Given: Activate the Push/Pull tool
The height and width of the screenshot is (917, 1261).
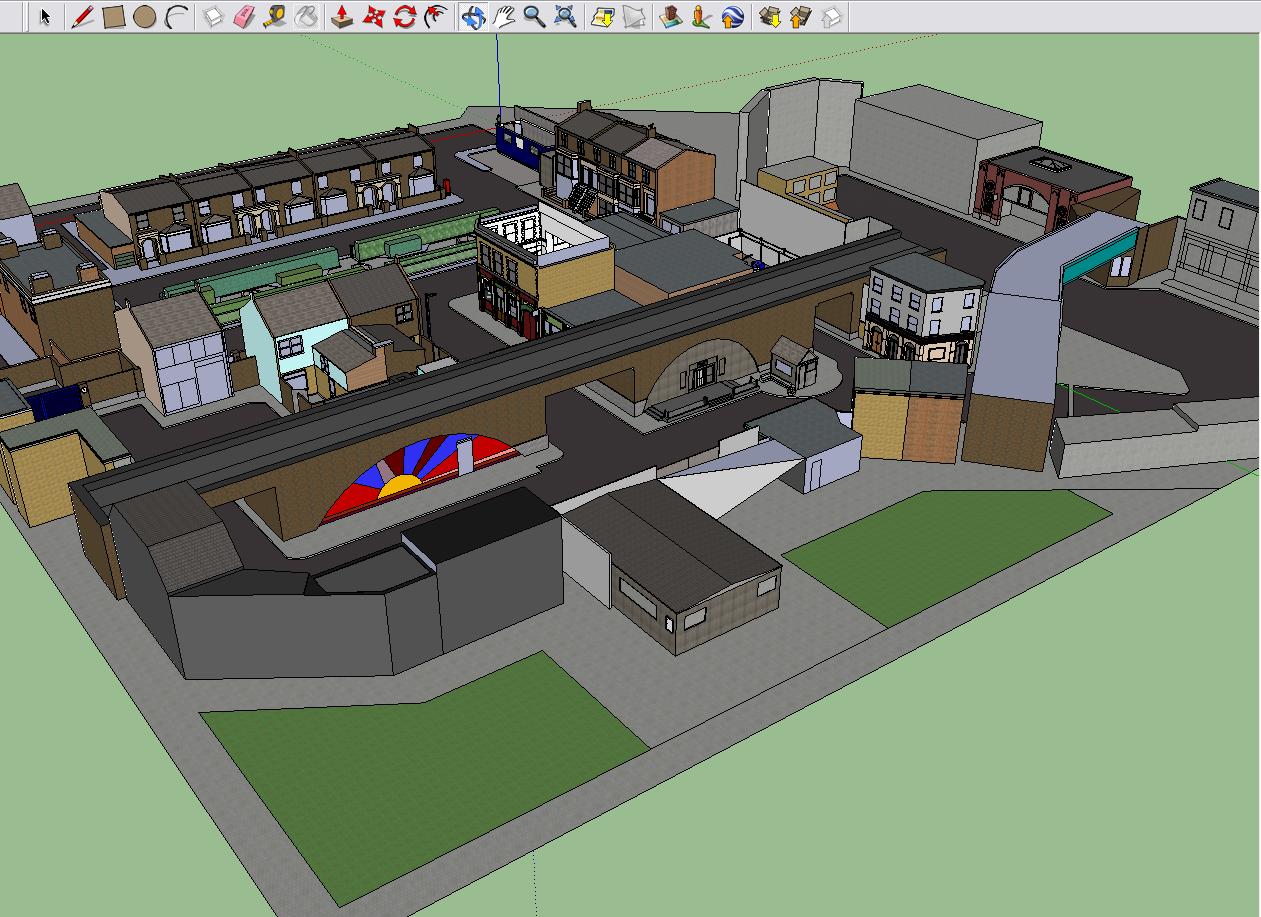Looking at the screenshot, I should [x=343, y=17].
